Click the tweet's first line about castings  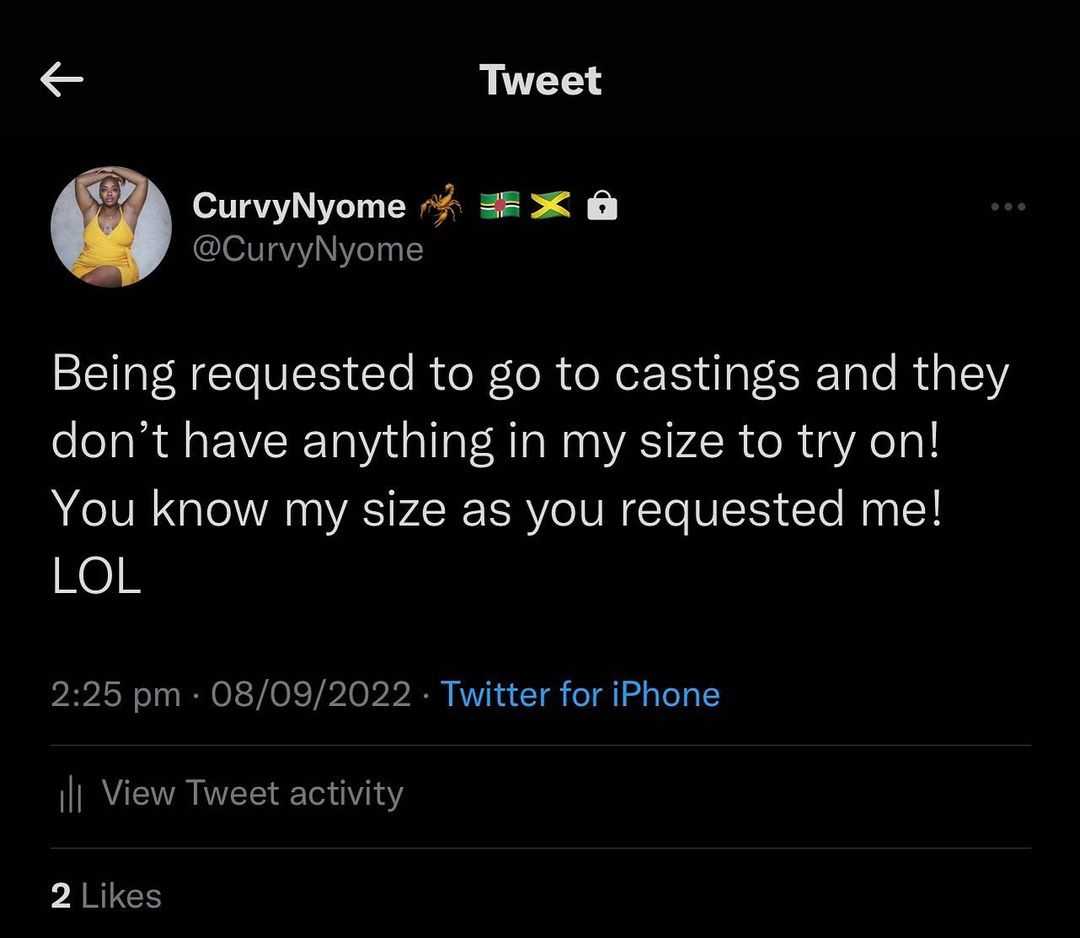[530, 374]
